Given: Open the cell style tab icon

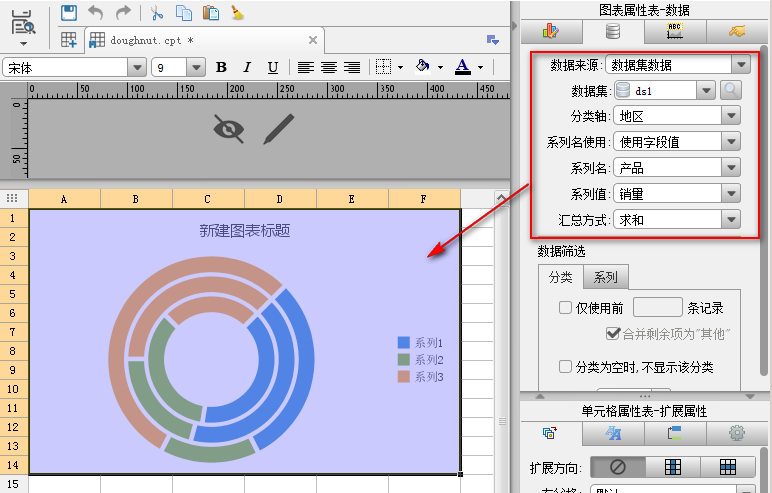Looking at the screenshot, I should pos(613,433).
